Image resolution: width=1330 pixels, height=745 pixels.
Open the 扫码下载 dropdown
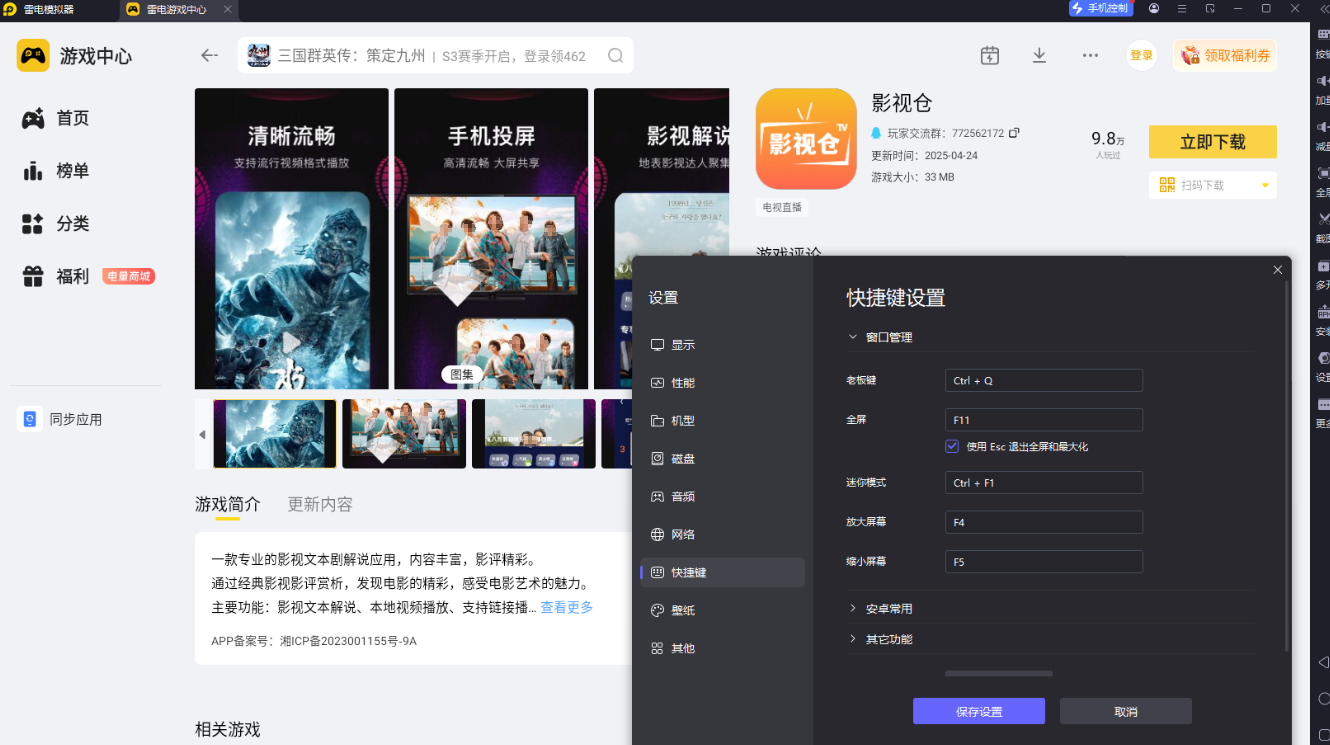(x=1264, y=185)
